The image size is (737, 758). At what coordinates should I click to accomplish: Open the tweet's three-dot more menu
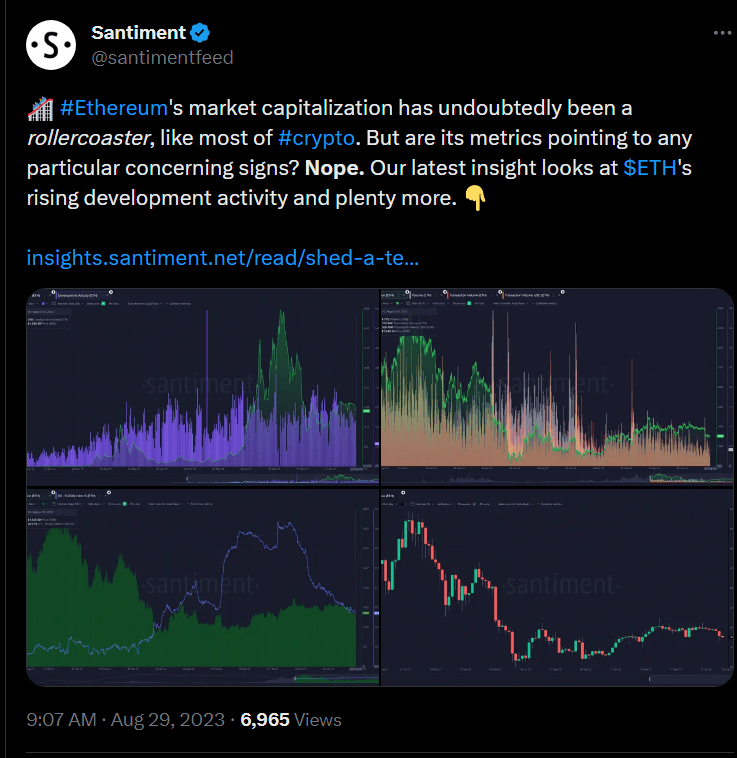[722, 33]
